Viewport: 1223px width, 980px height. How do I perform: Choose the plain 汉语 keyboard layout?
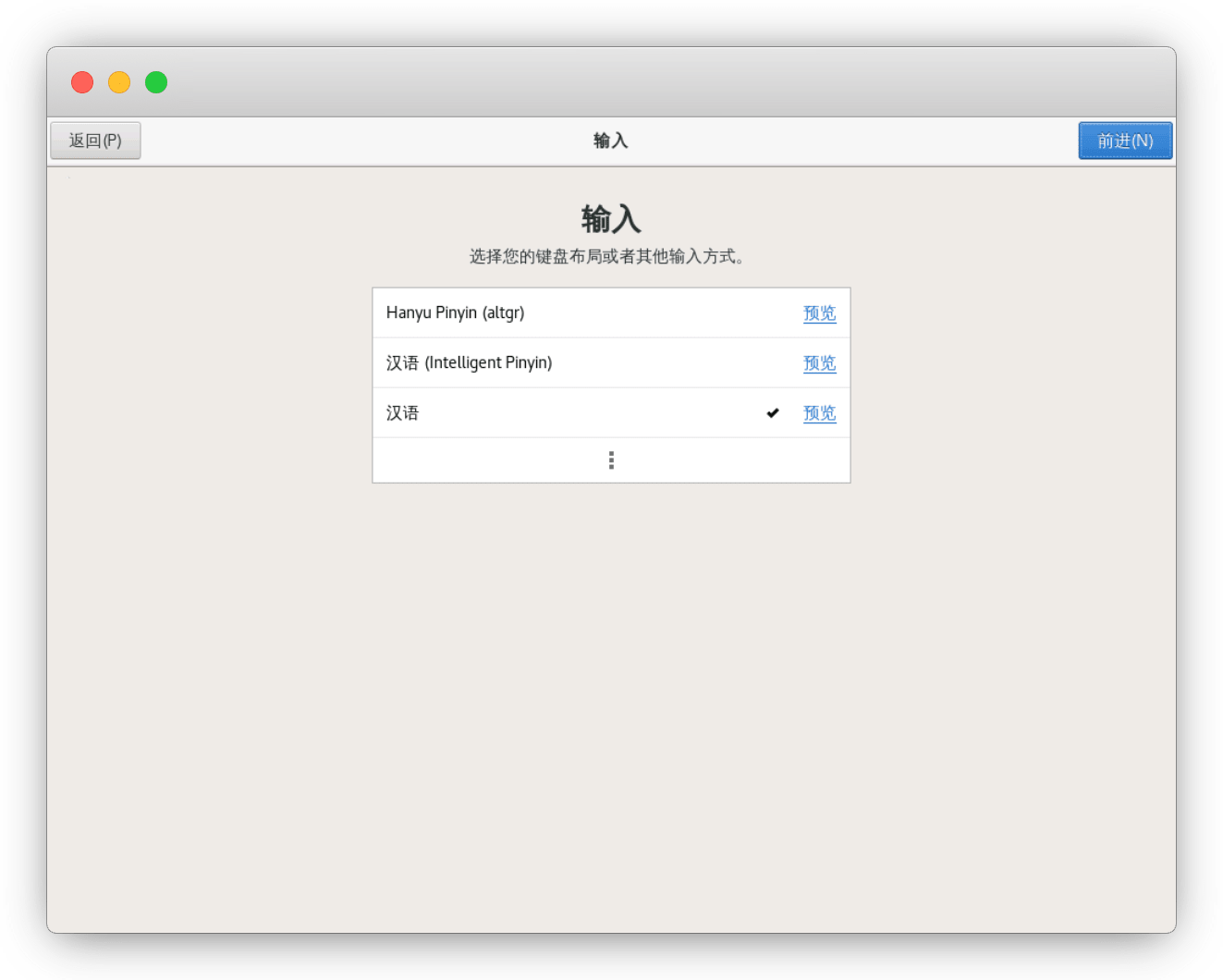pos(403,413)
